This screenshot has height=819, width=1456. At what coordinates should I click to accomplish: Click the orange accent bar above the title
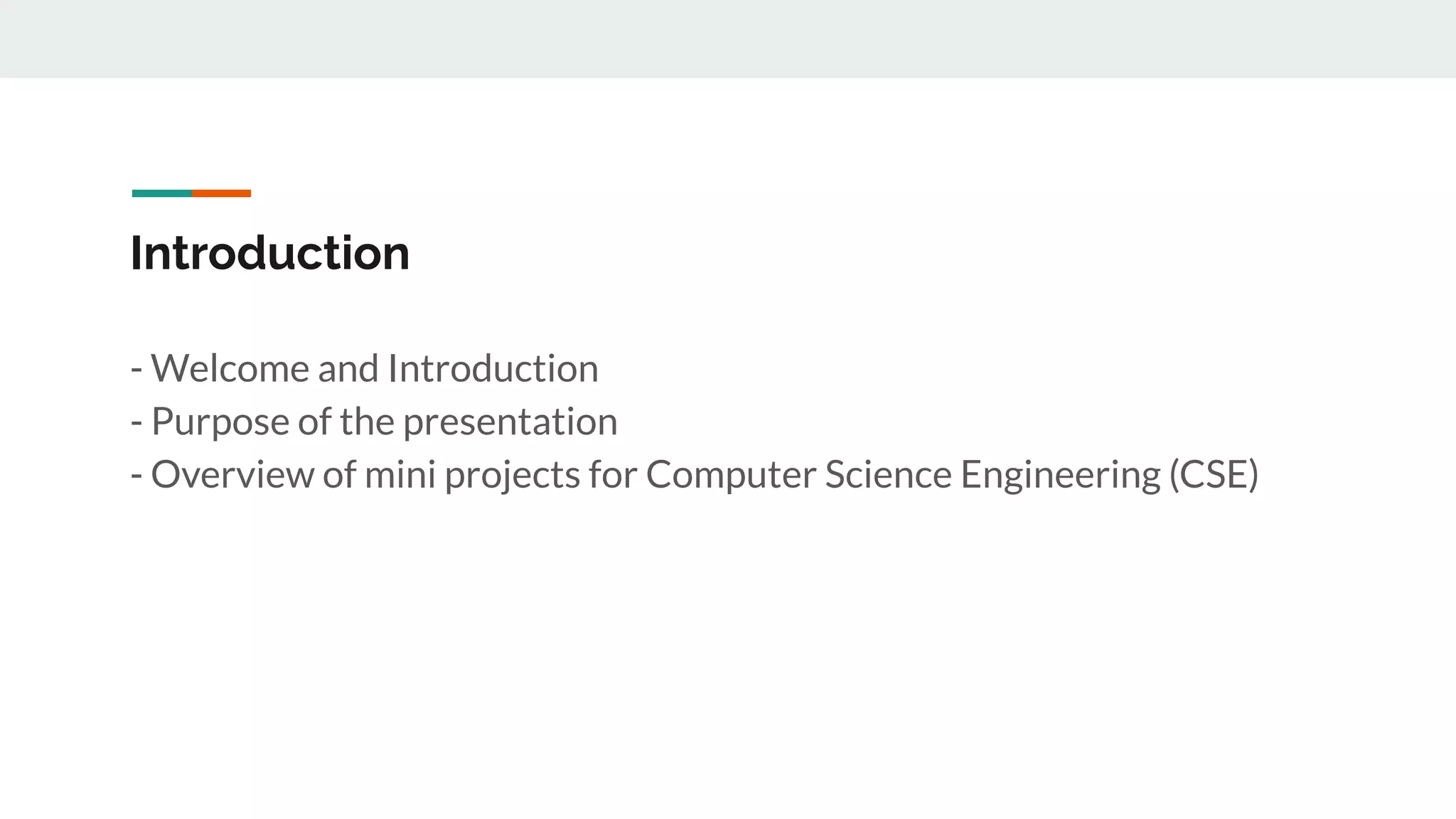point(221,193)
